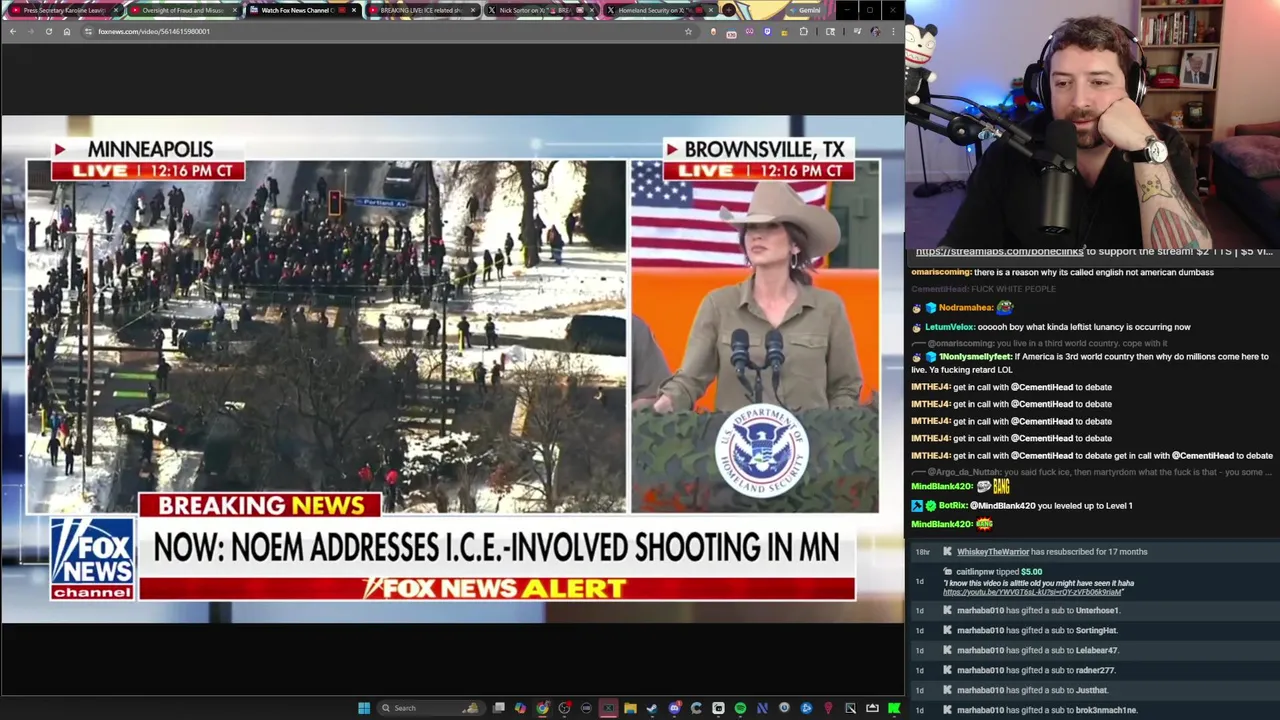Open the browser profile avatar
The width and height of the screenshot is (1280, 720).
click(x=875, y=31)
